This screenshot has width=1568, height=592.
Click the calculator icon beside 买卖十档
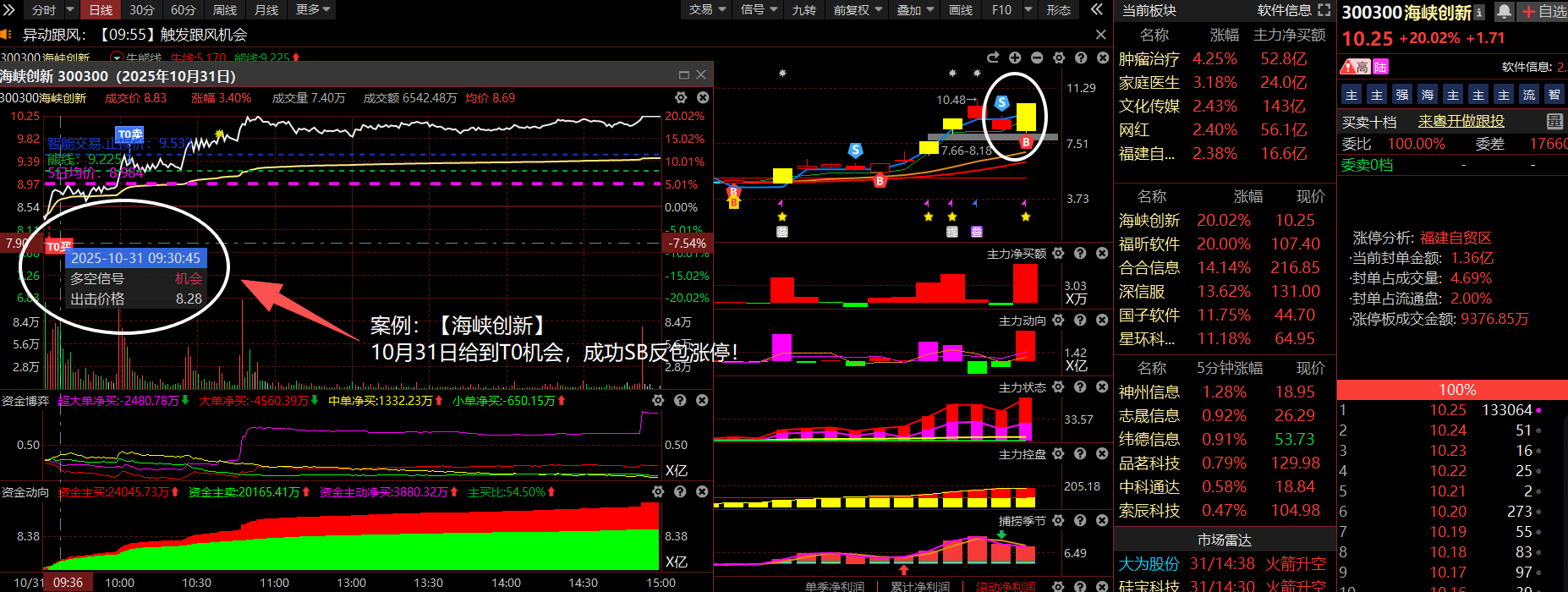pos(1554,121)
